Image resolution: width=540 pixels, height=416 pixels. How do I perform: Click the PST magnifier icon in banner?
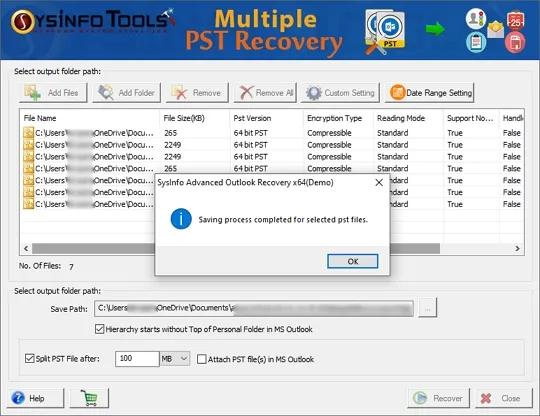point(385,33)
